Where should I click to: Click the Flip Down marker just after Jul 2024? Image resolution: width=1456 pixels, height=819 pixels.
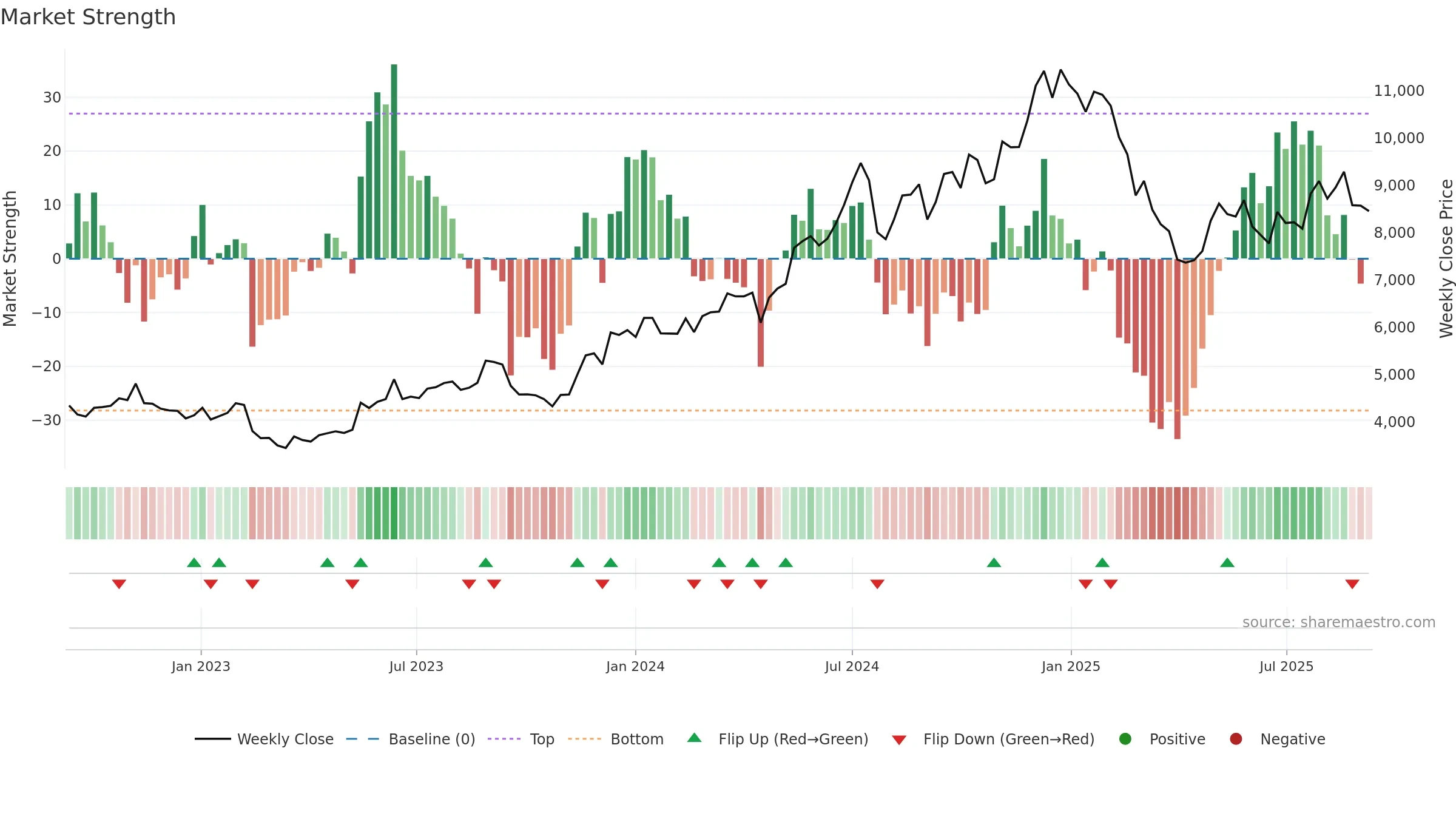(x=877, y=584)
